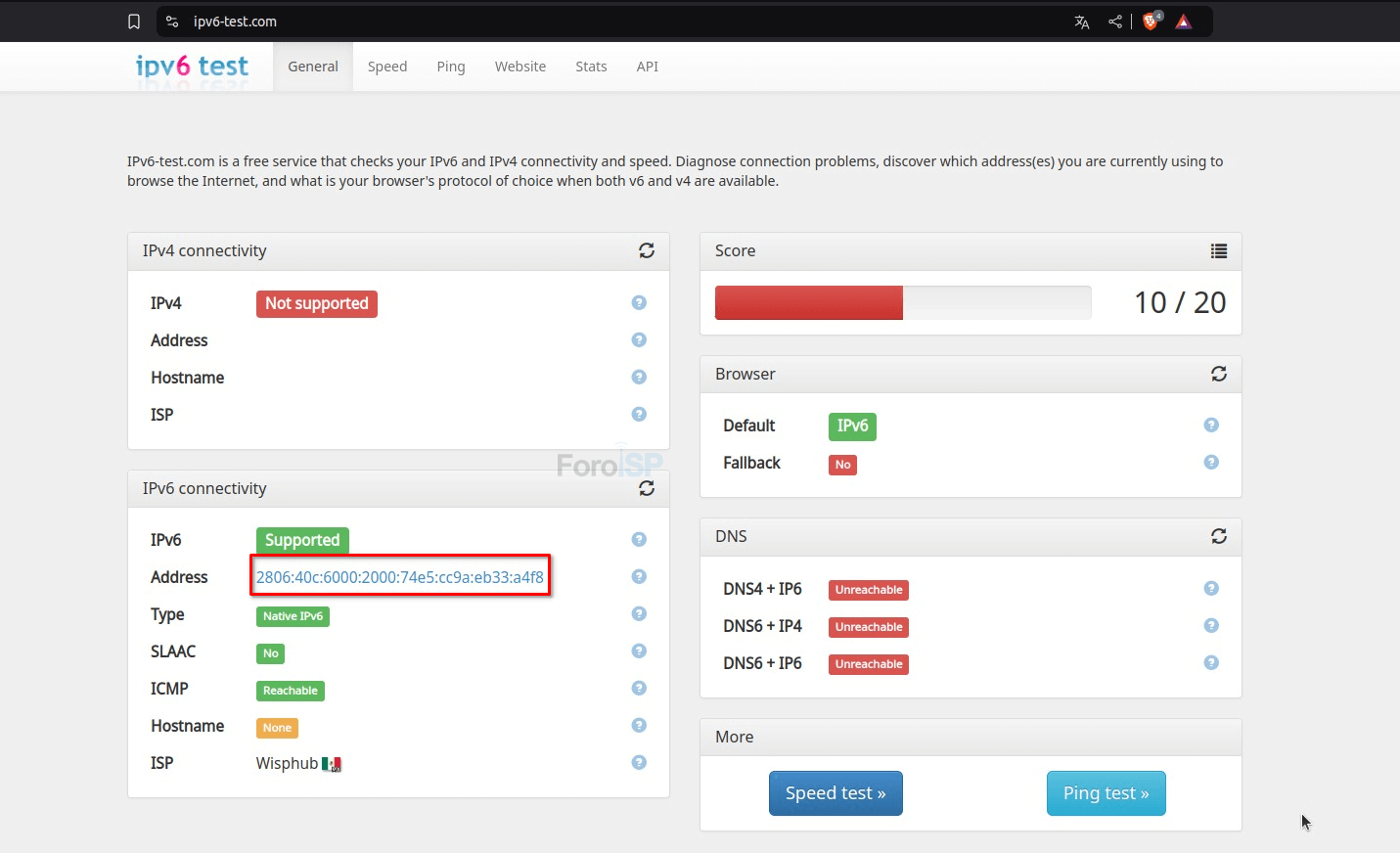Reload the Browser panel results
Viewport: 1400px width, 853px height.
point(1219,374)
